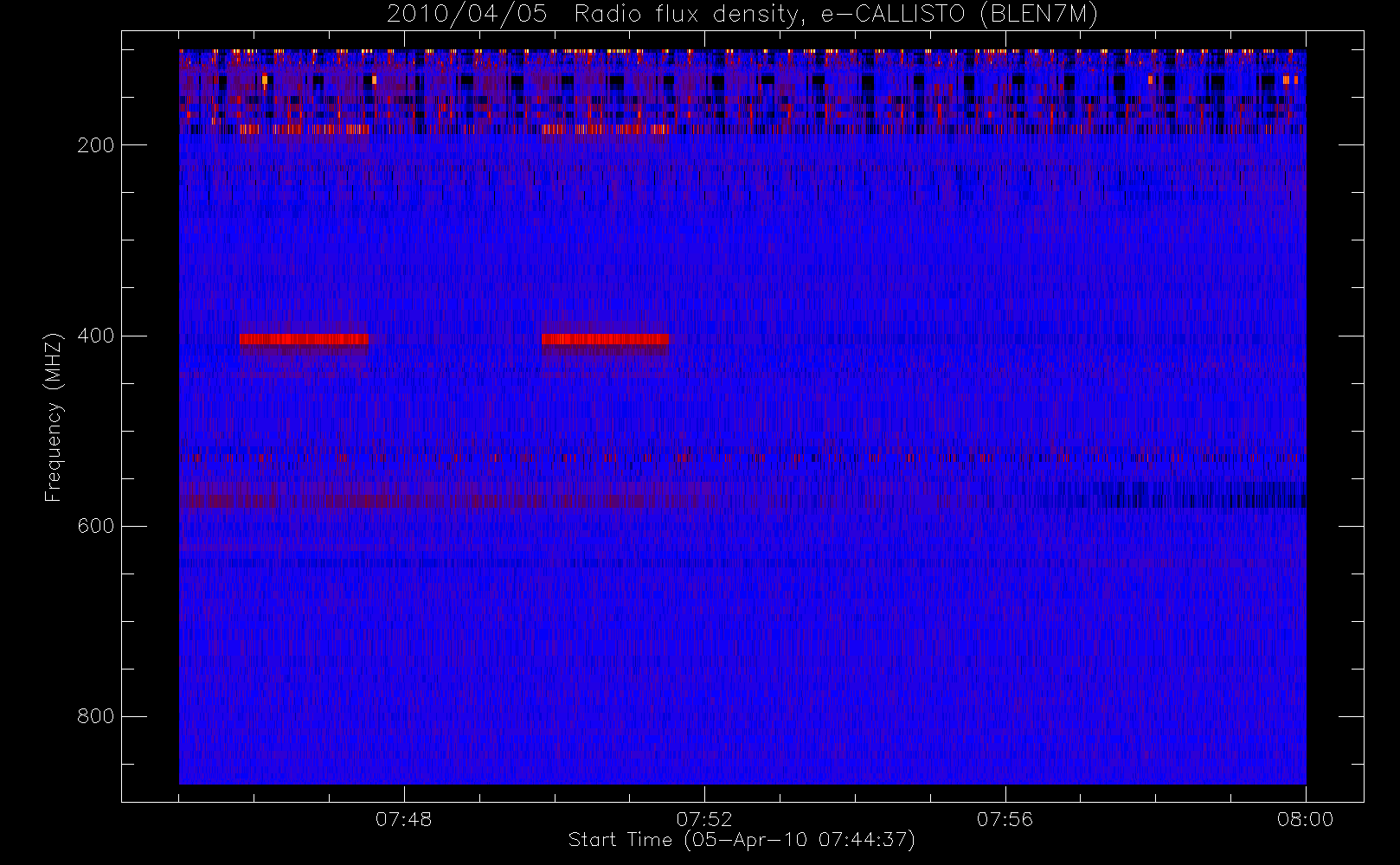Screen dimensions: 1400x865
Task: Click the '600' frequency tick label
Action: point(95,526)
